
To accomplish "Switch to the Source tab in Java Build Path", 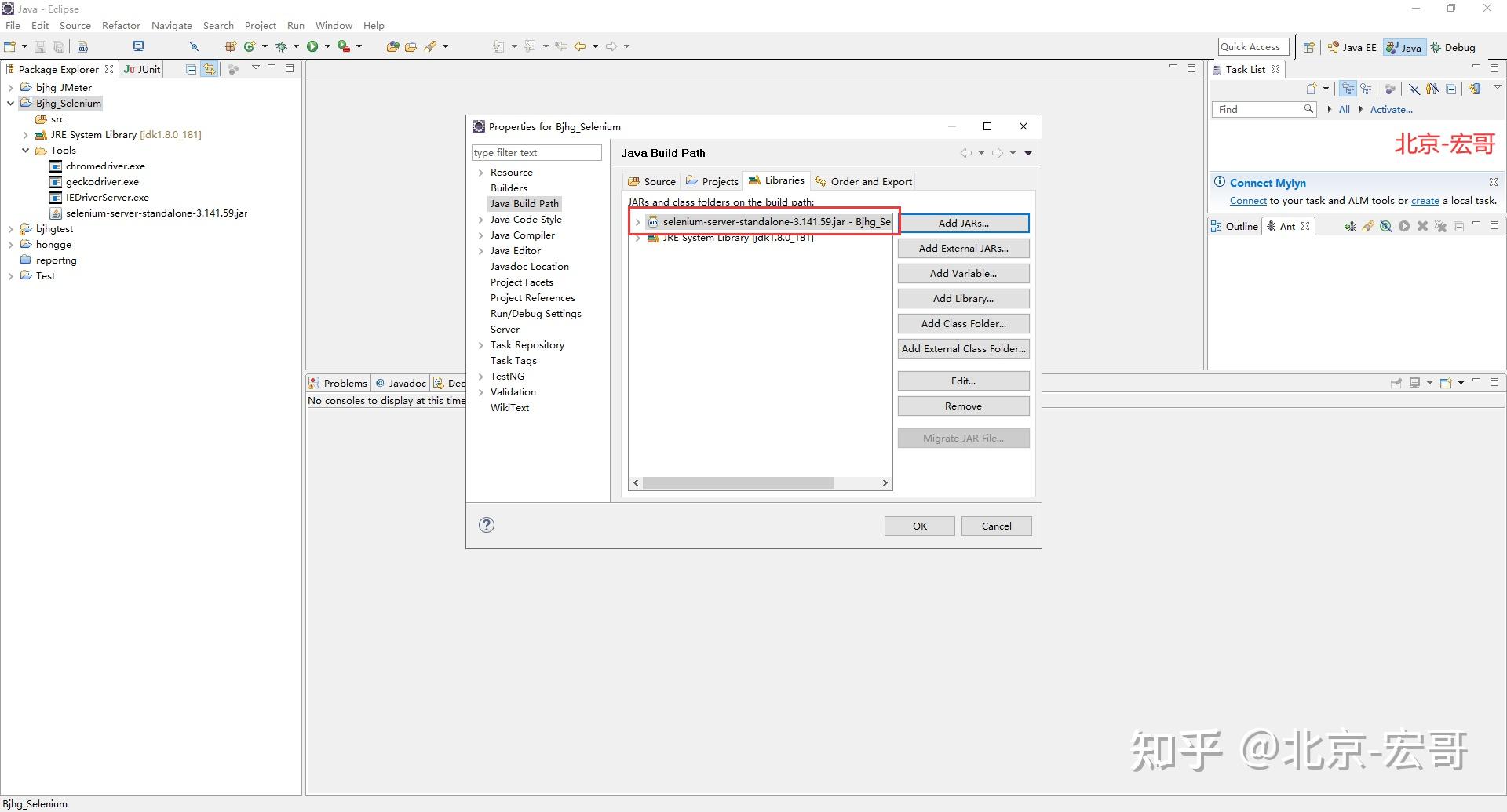I will click(x=651, y=181).
